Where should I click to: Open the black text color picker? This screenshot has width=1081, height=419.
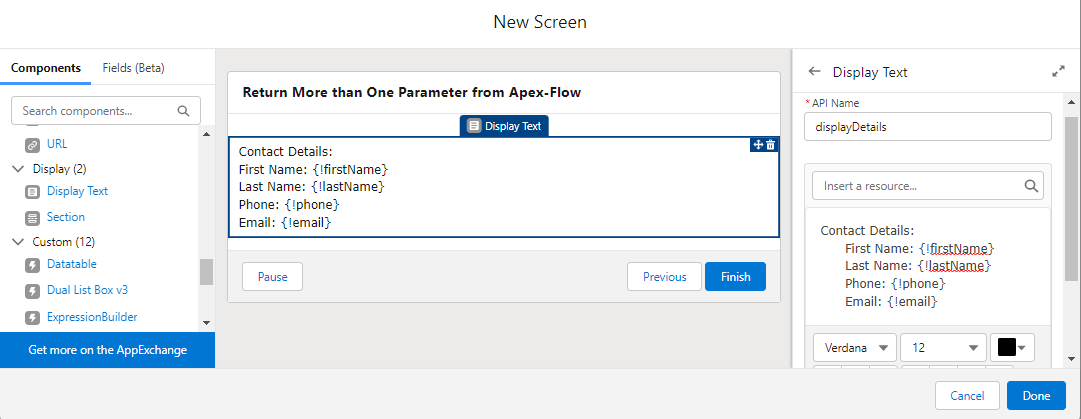pyautogui.click(x=1013, y=348)
